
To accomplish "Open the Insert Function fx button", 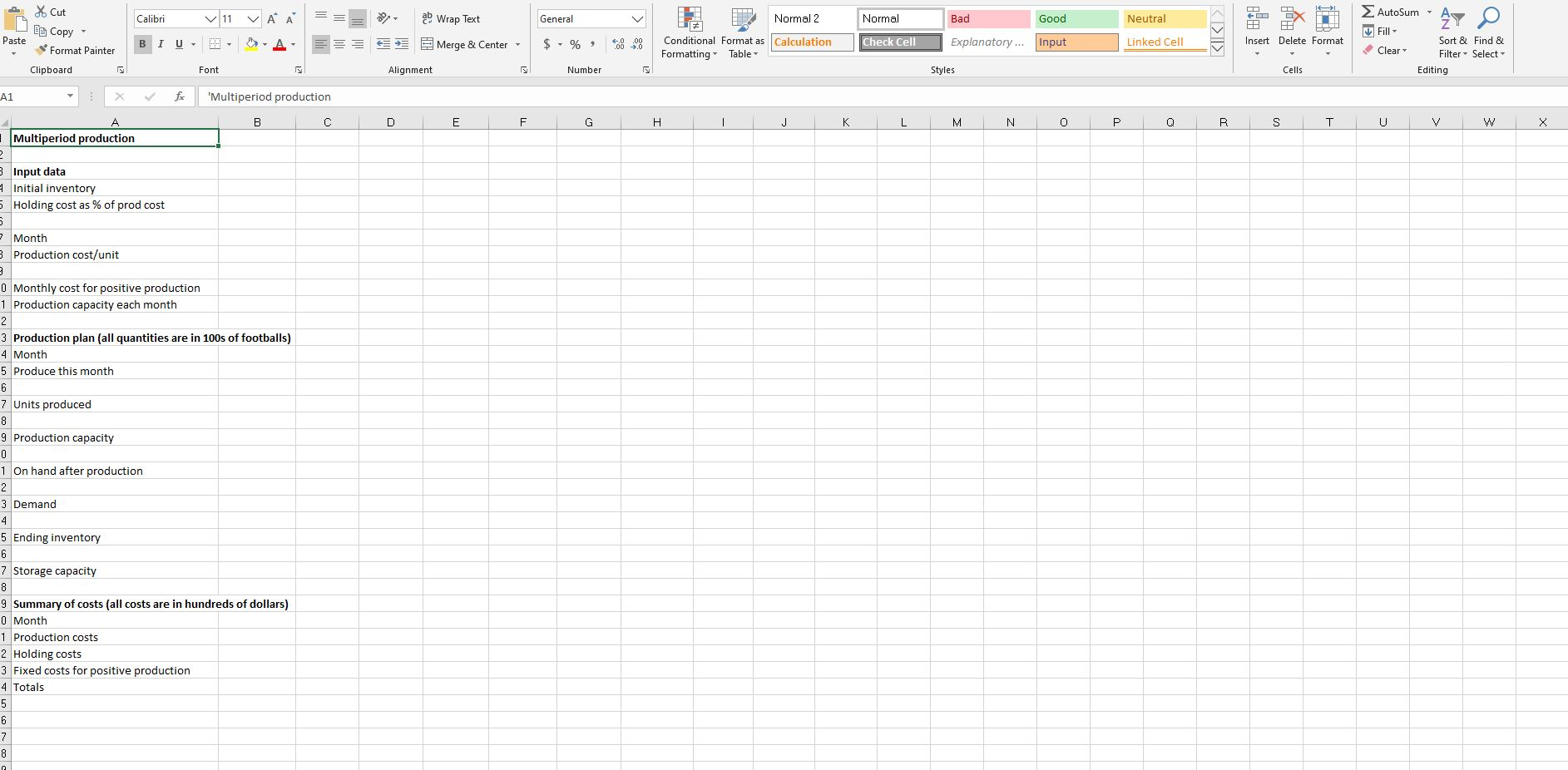I will tap(180, 96).
